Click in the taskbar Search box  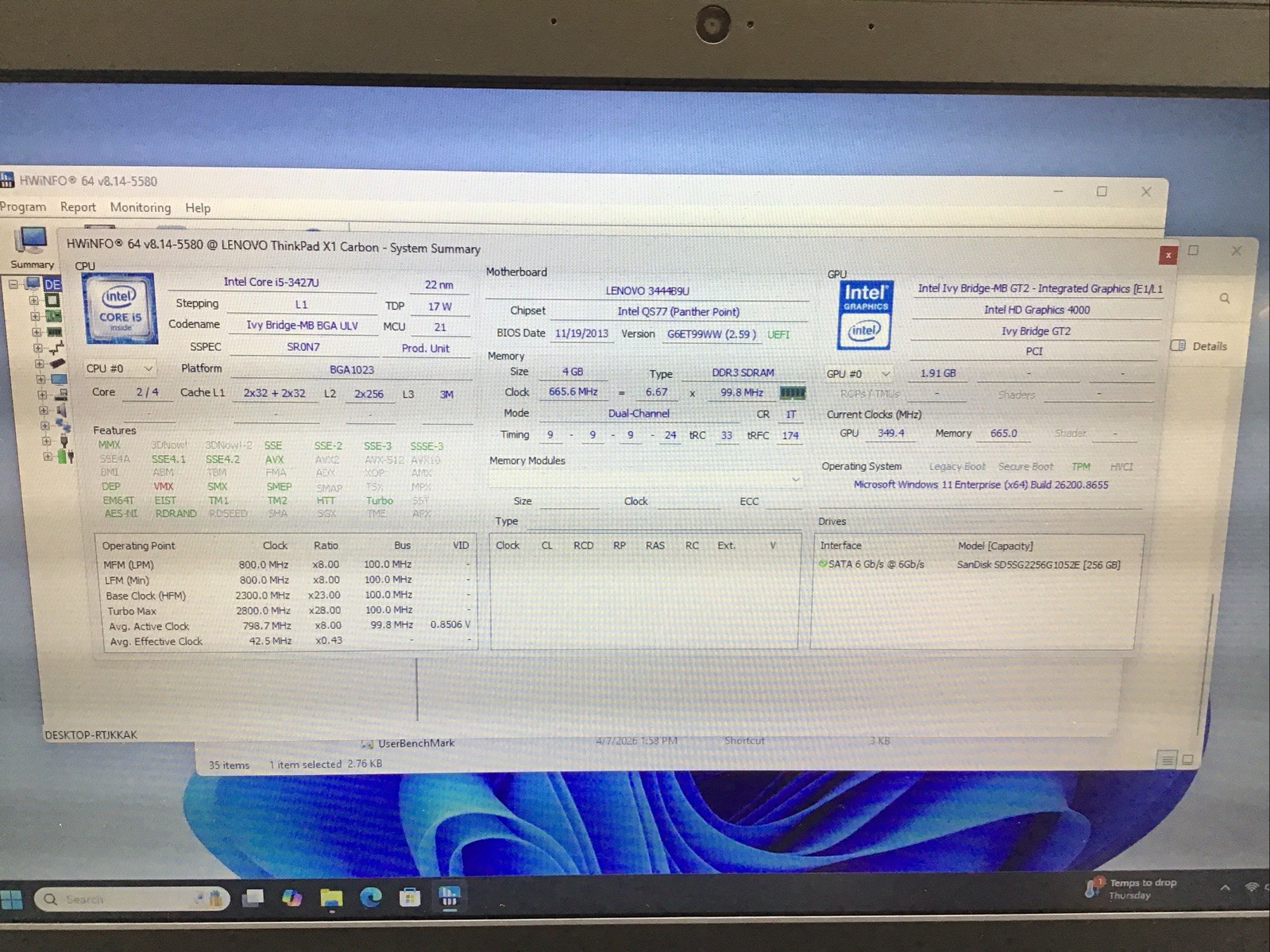tap(132, 900)
